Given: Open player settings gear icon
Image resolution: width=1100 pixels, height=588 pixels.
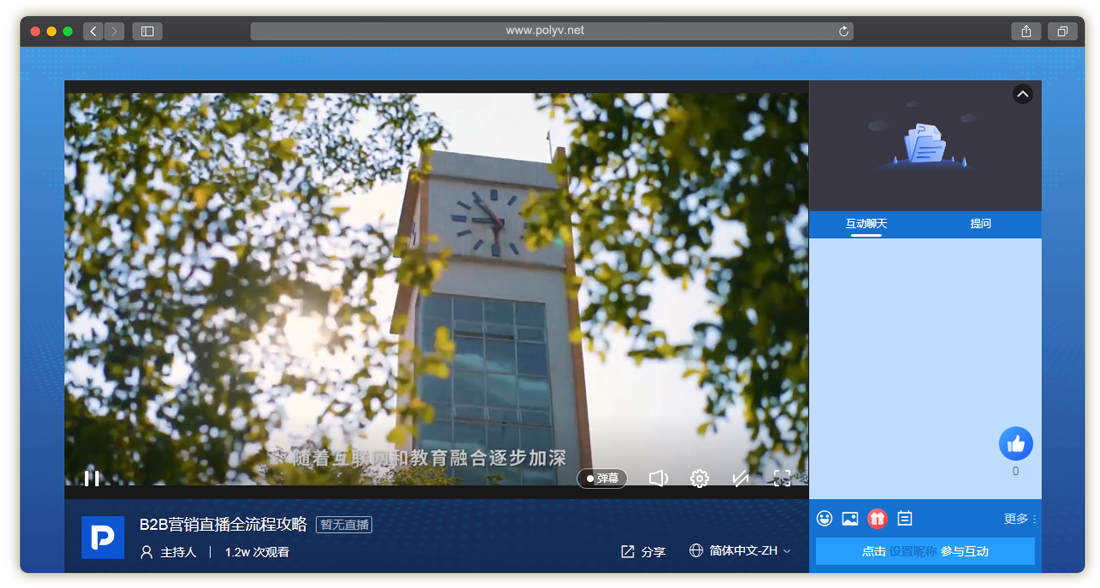Looking at the screenshot, I should pos(700,478).
